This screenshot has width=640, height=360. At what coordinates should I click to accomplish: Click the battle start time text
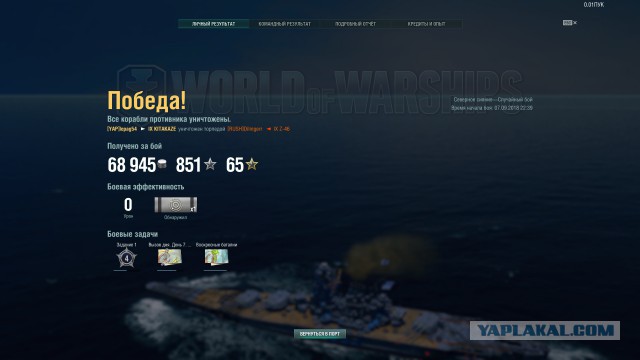[x=492, y=108]
